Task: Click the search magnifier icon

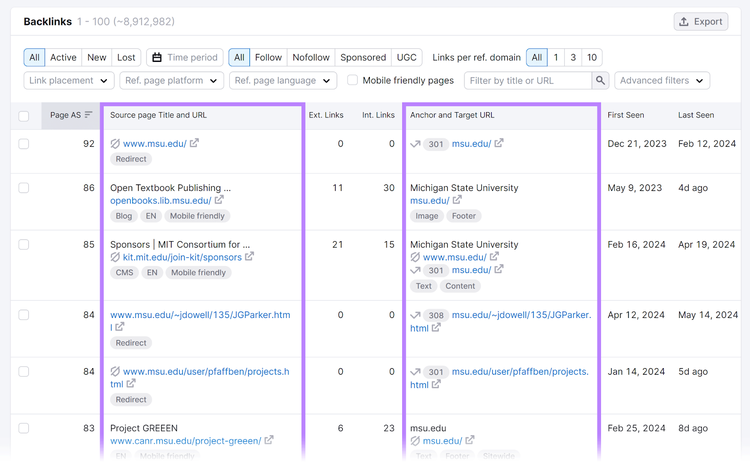Action: 600,80
